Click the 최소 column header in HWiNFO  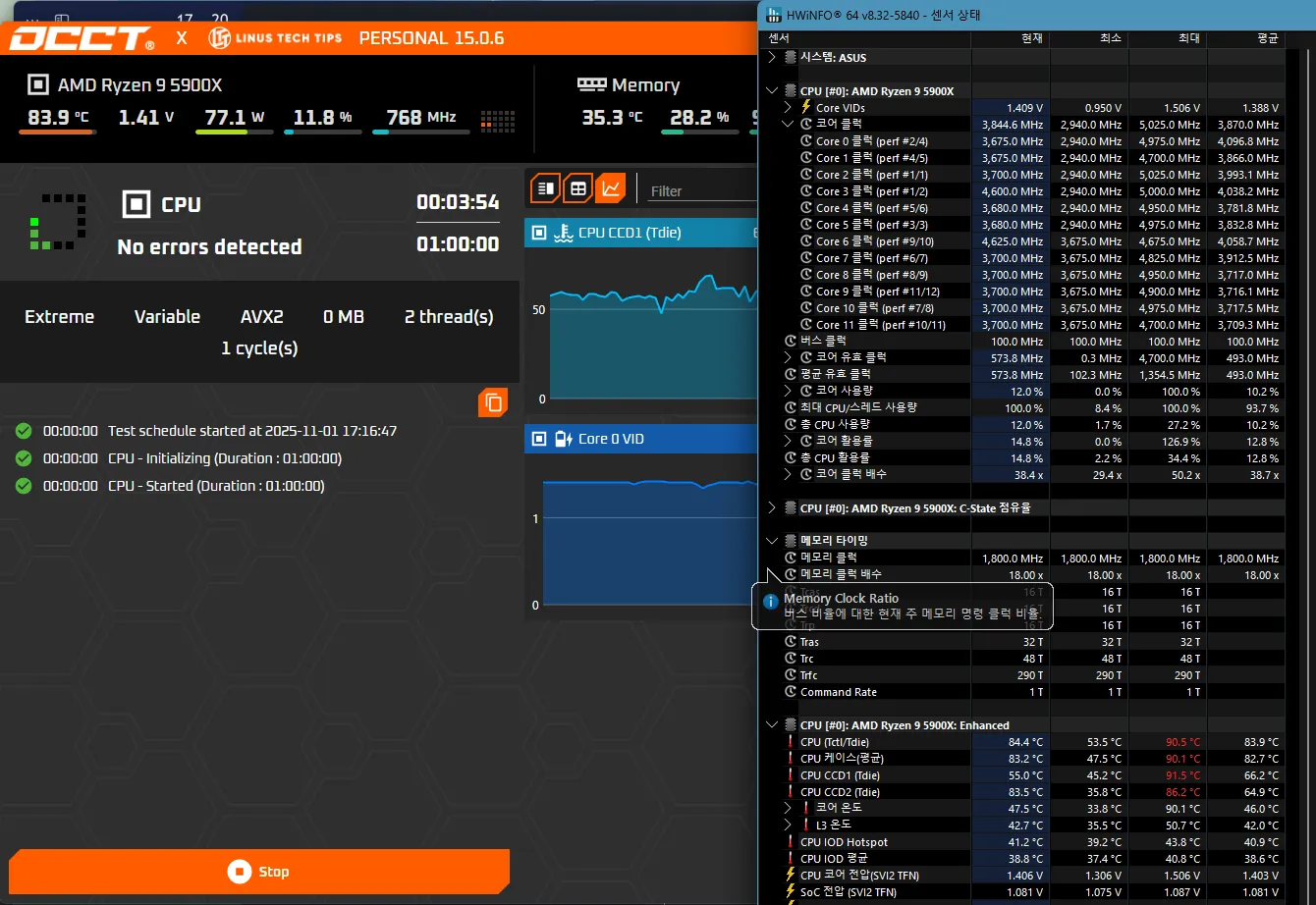1089,39
